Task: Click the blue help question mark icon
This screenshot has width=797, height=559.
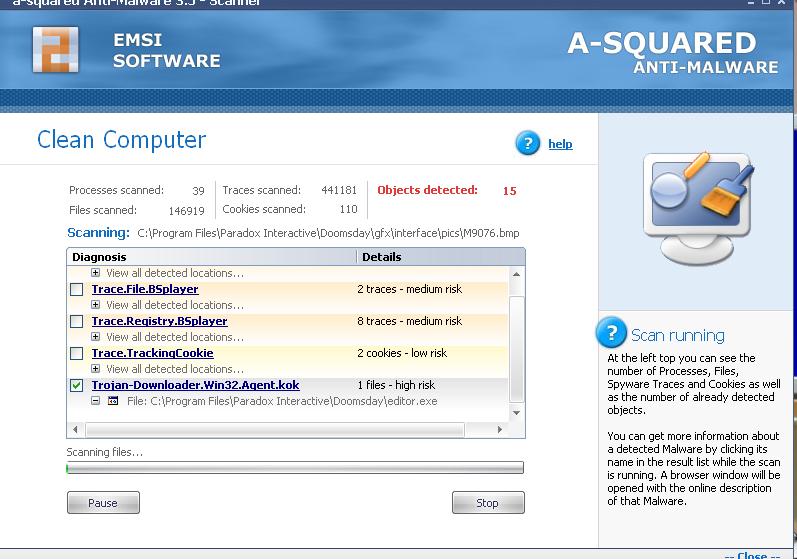Action: coord(528,144)
